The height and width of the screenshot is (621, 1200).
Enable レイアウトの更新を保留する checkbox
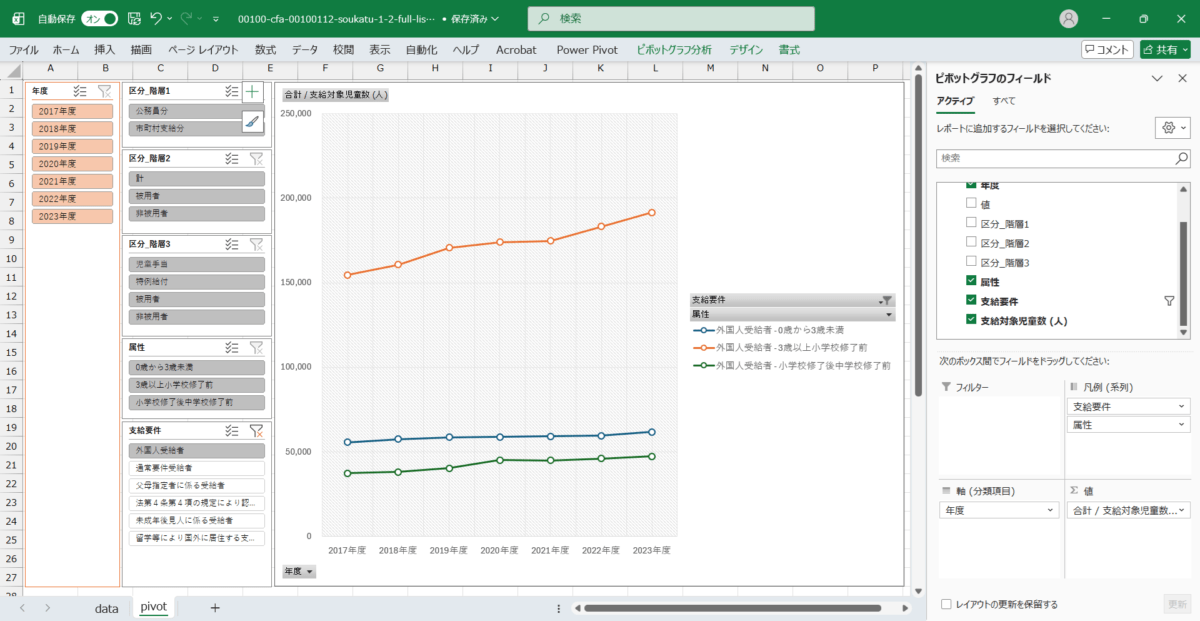(946, 604)
